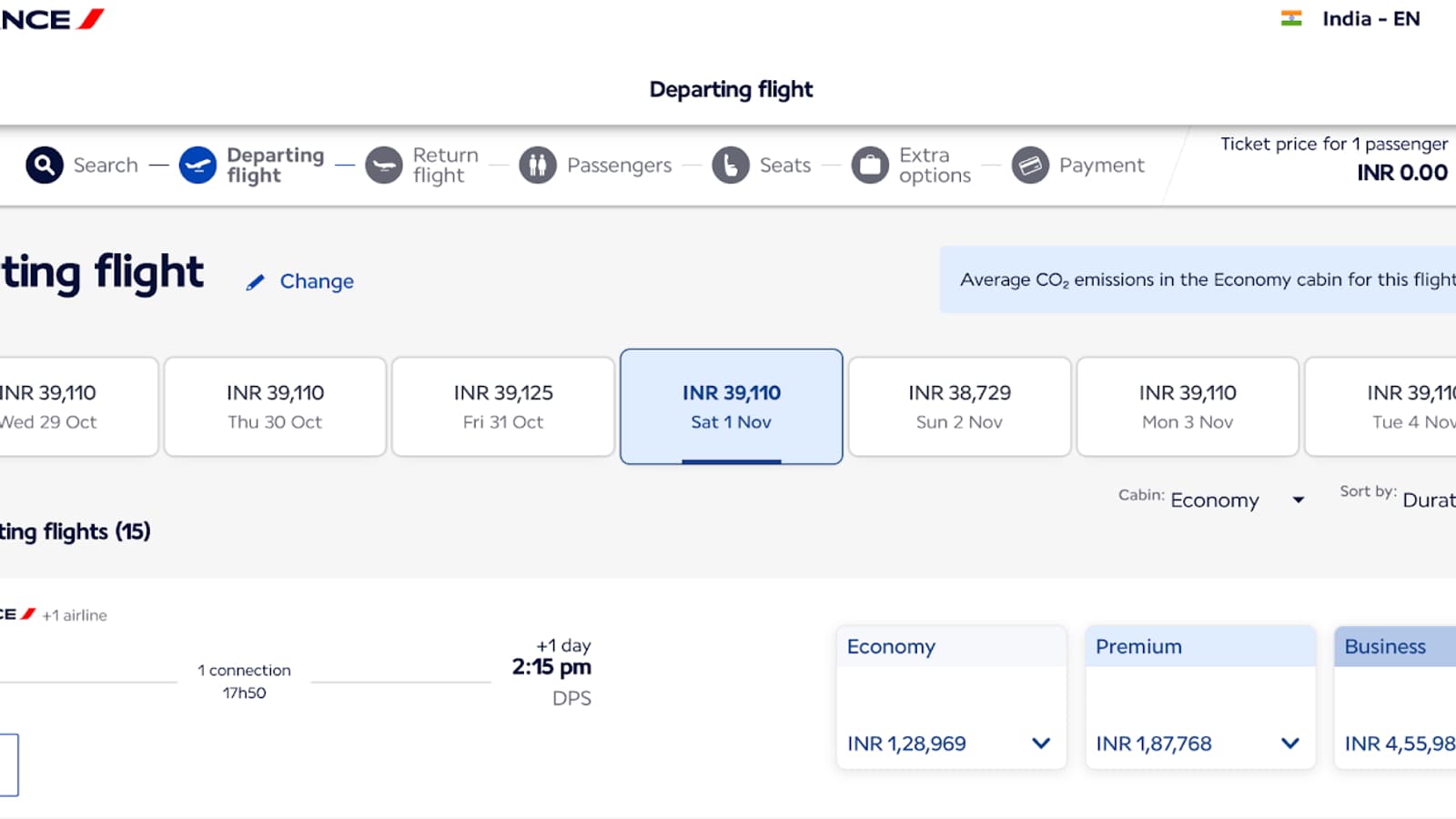
Task: Select the Fri 31 Oct date tab
Action: (503, 407)
